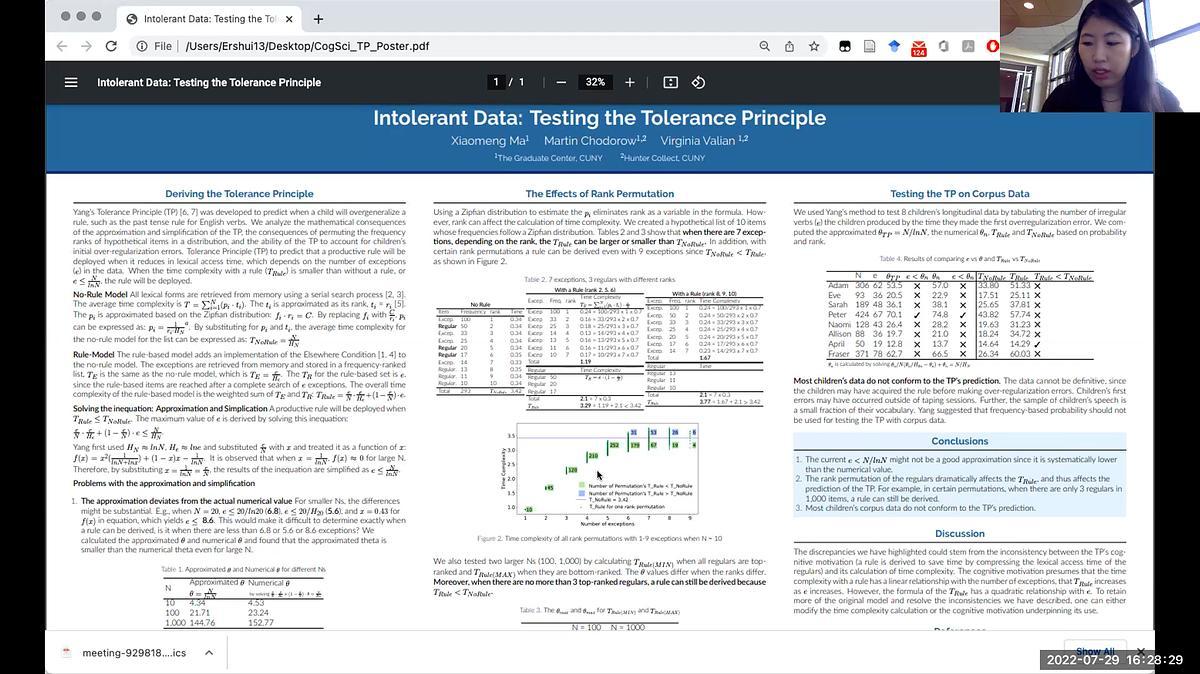Viewport: 1200px width, 674px height.
Task: Click the poster title 'Intolerant Data: Testing the Tolerance Principle'
Action: coord(600,117)
